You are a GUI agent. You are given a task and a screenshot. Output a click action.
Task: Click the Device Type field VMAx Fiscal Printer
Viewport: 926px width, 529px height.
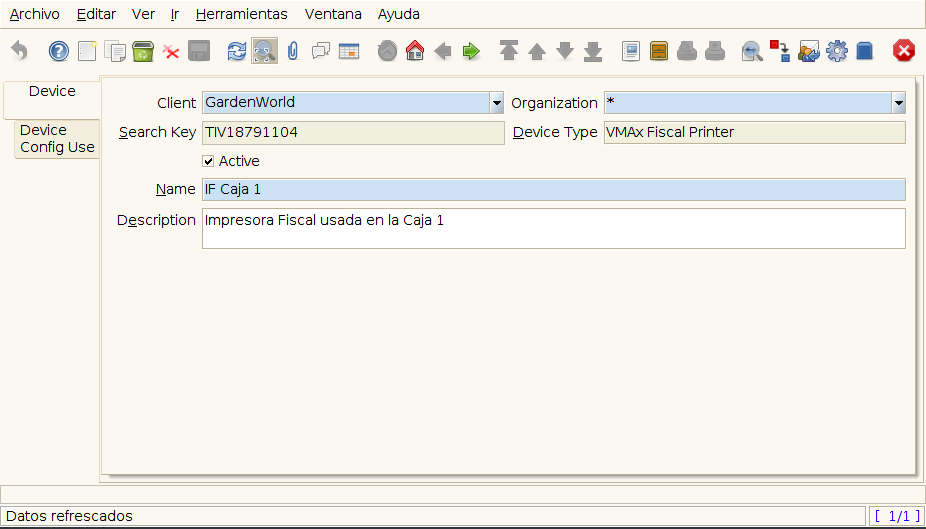tap(755, 132)
